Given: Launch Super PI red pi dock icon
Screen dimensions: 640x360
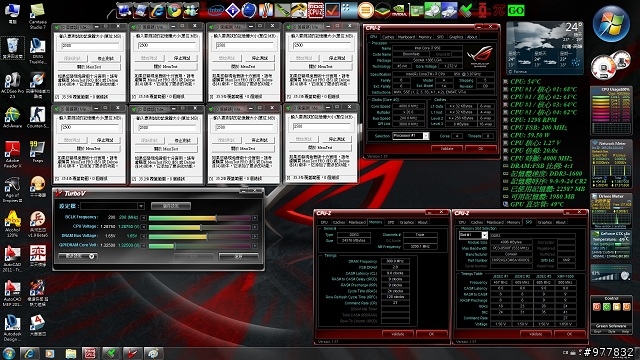Looking at the screenshot, I should point(499,10).
